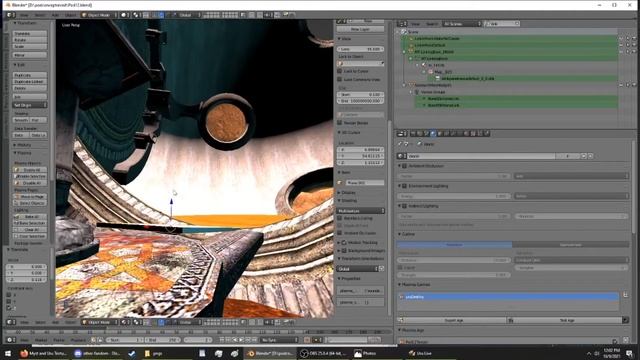Click the Join button in tool shelf
640x360 pixels.
30,97
